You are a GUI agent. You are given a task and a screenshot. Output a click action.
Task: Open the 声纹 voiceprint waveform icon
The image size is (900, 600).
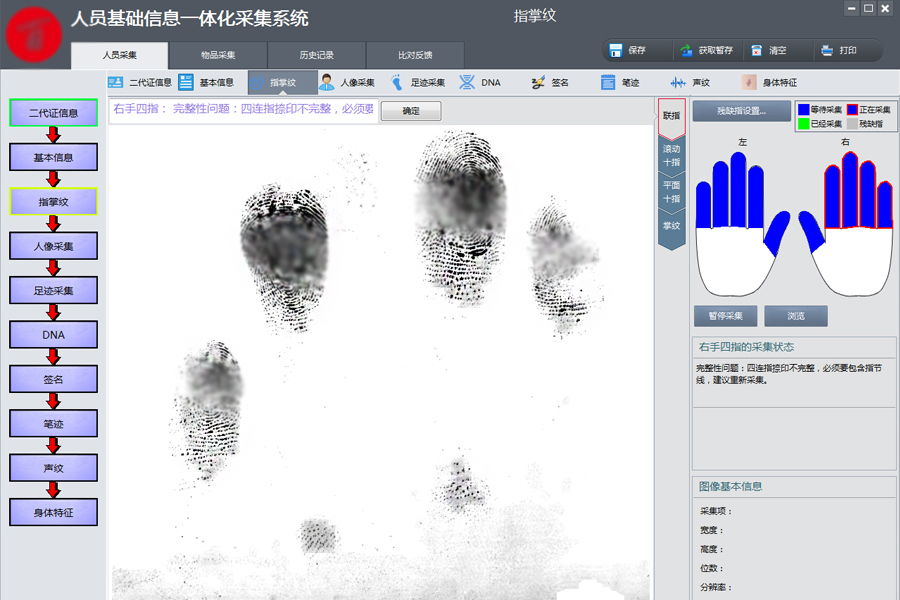click(678, 83)
